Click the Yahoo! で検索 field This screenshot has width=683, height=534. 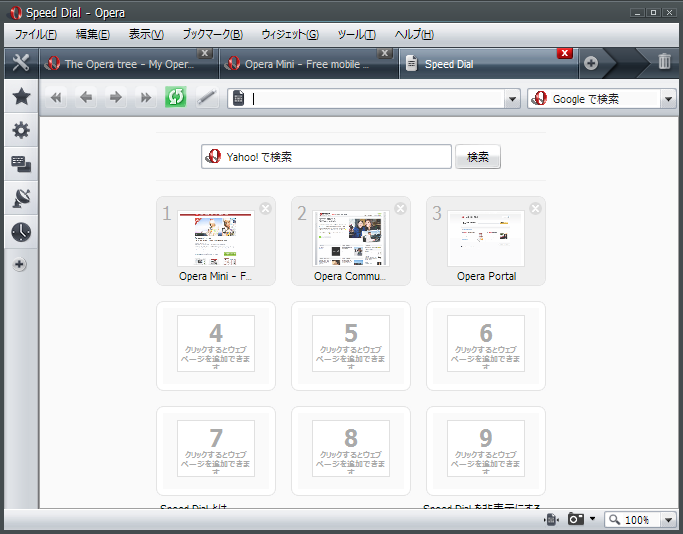pos(326,157)
